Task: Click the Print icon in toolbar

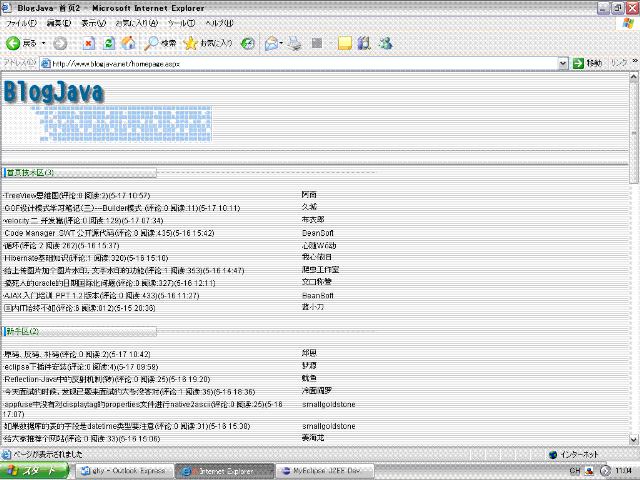Action: point(295,43)
